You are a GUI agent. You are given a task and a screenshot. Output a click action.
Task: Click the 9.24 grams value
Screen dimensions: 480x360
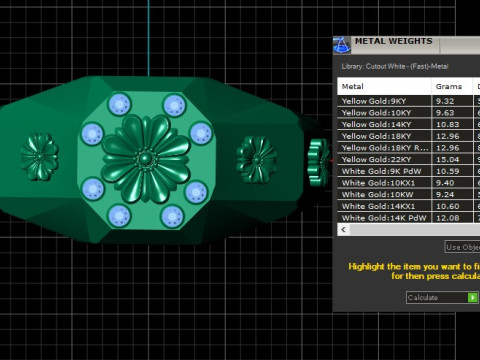[x=445, y=195]
